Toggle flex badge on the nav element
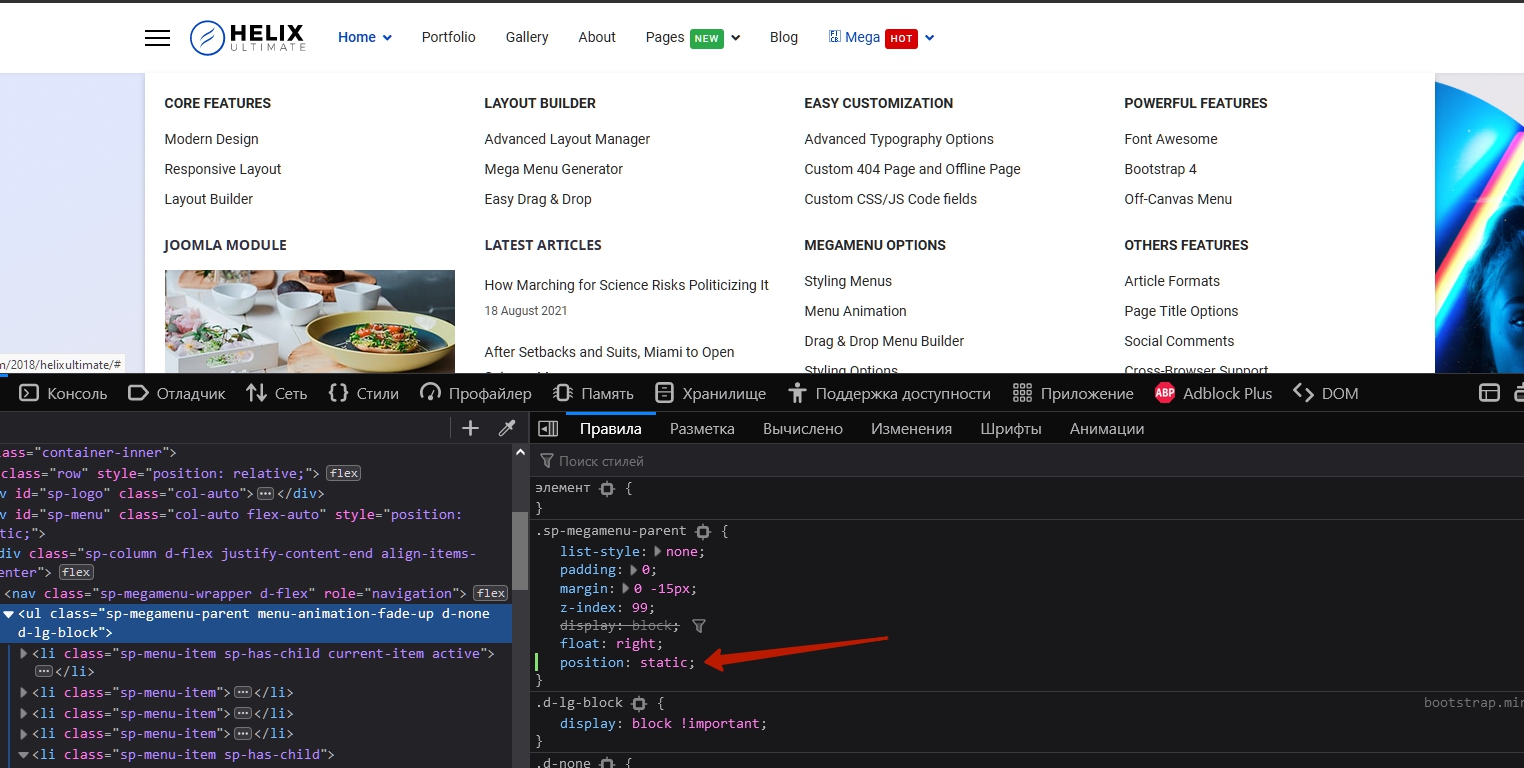 point(490,593)
